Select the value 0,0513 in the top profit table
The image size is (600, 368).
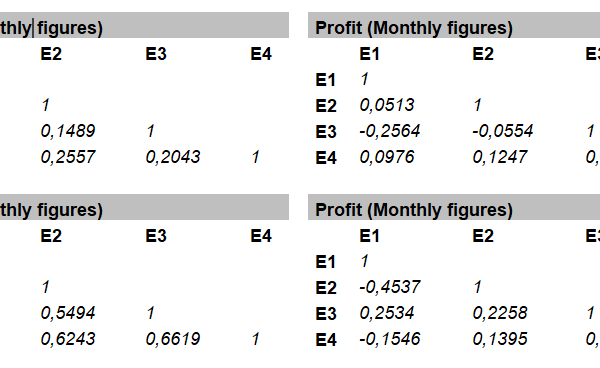387,105
